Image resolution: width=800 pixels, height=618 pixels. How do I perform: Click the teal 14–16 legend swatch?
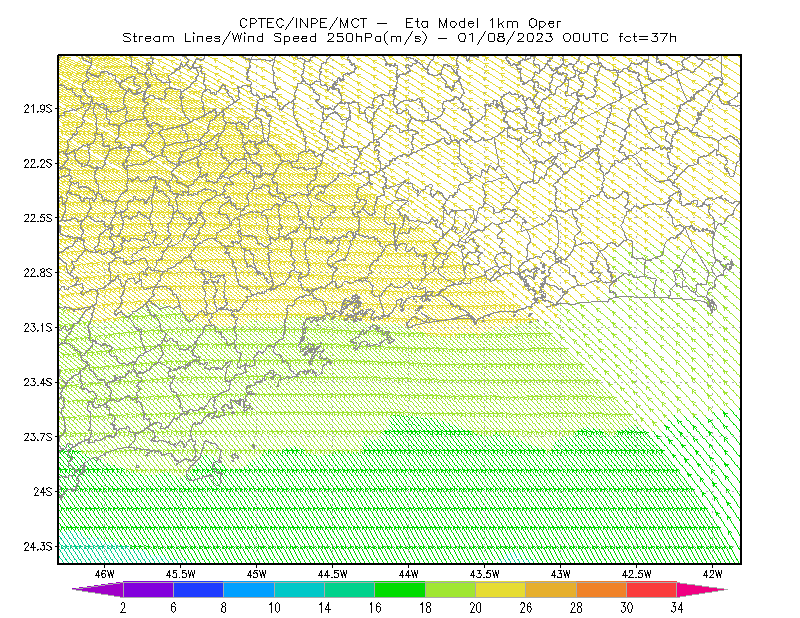click(x=349, y=589)
